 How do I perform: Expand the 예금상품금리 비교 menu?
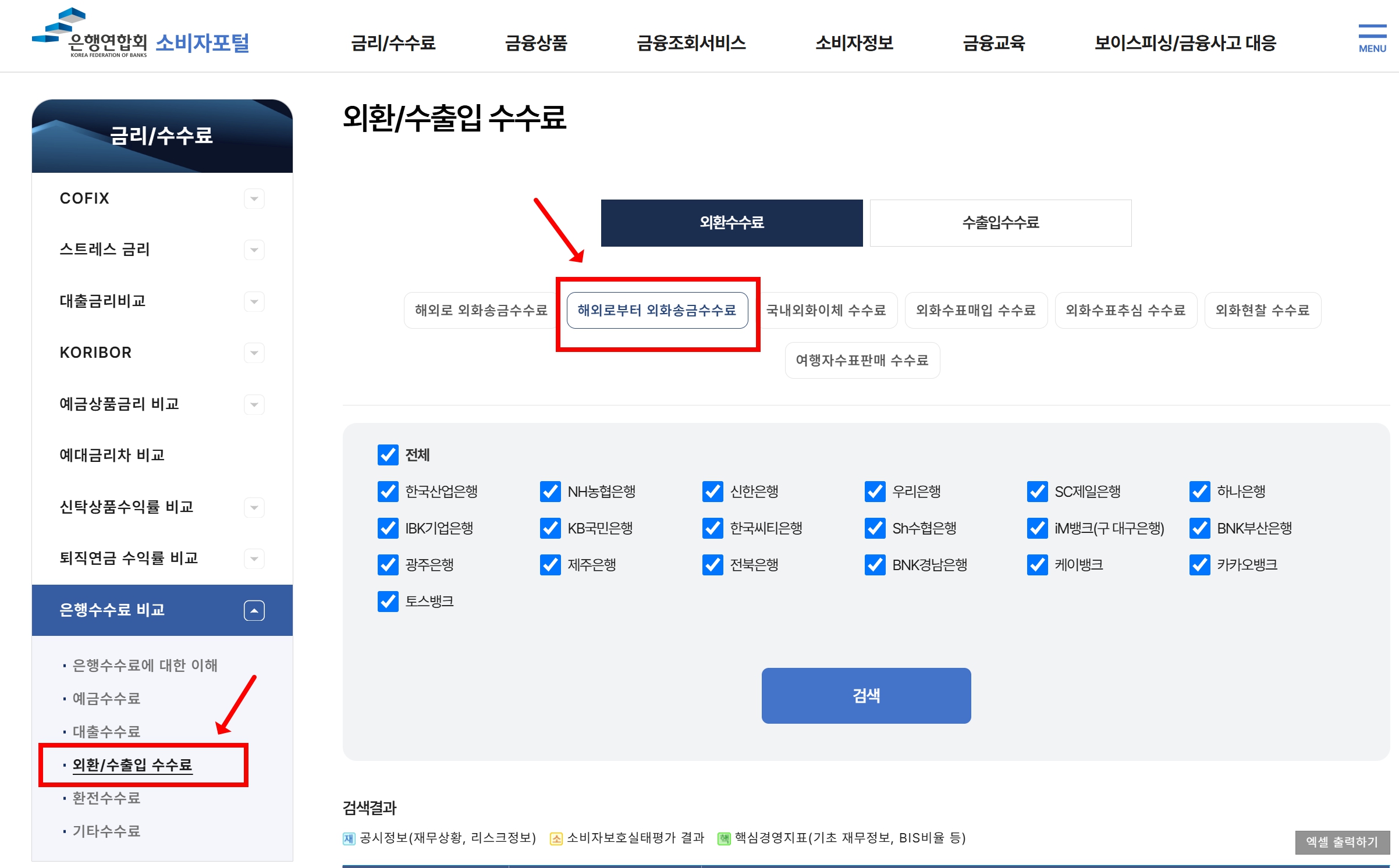254,404
